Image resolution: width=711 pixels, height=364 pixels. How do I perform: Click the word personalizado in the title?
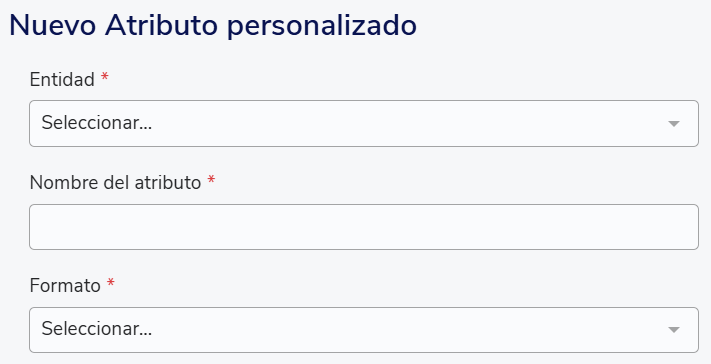coord(321,27)
